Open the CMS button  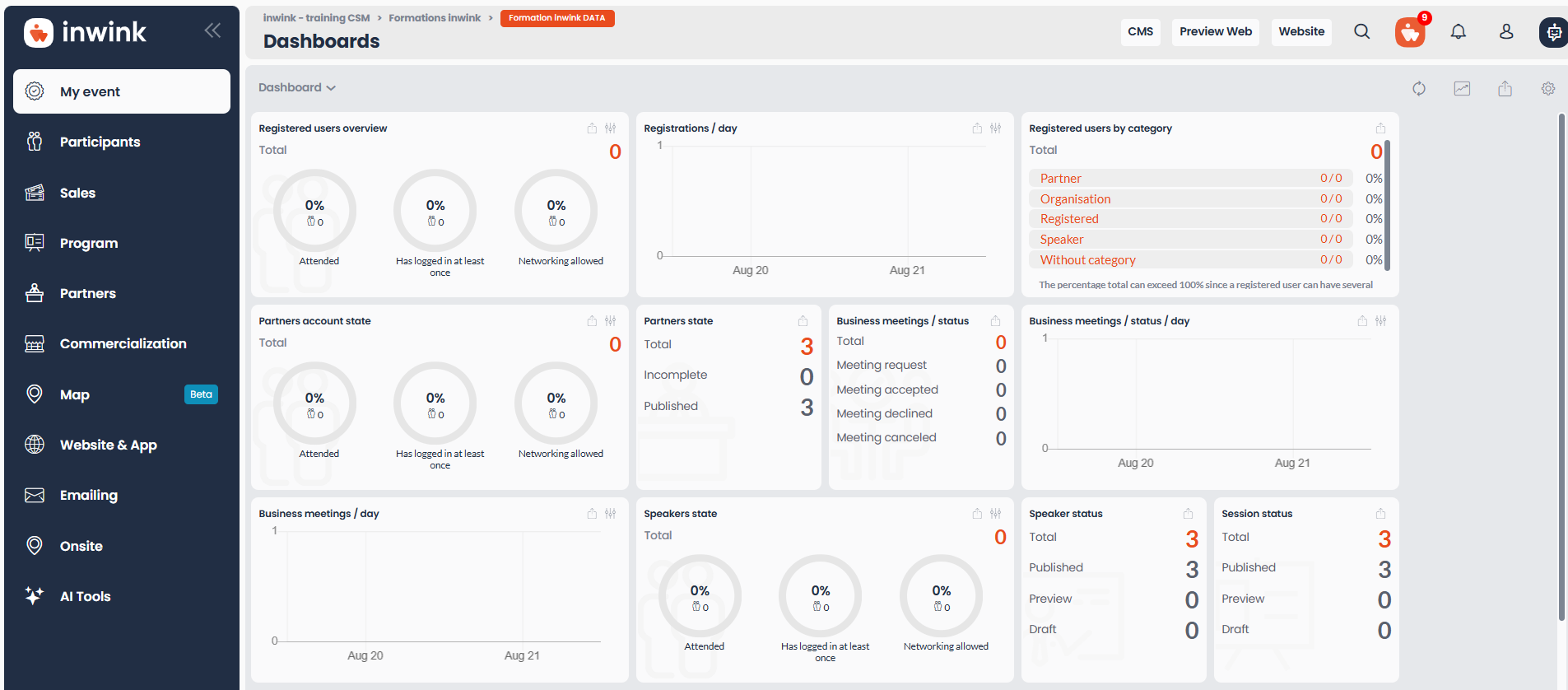[x=1141, y=31]
